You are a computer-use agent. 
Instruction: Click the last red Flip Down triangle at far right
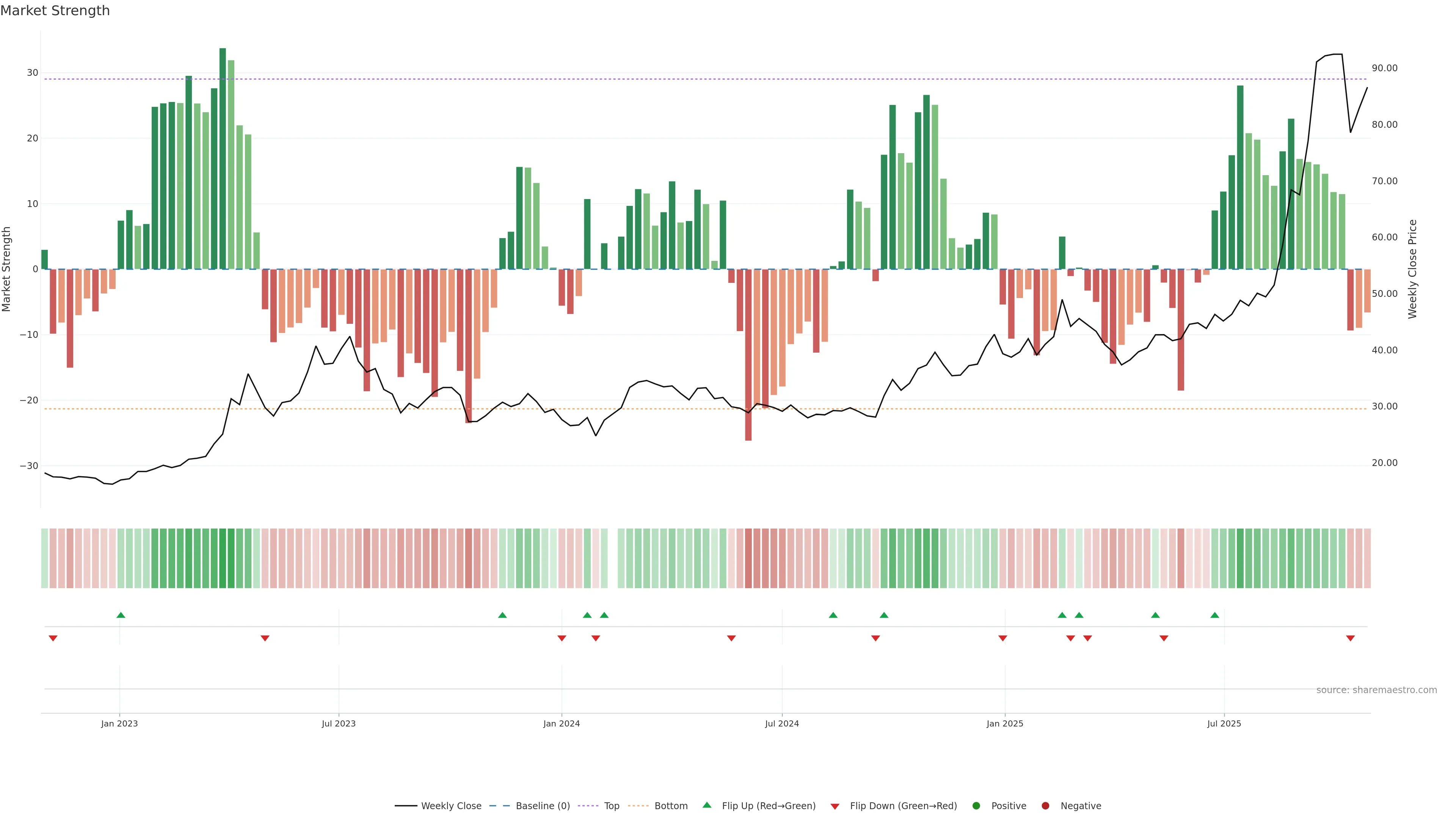click(1350, 638)
